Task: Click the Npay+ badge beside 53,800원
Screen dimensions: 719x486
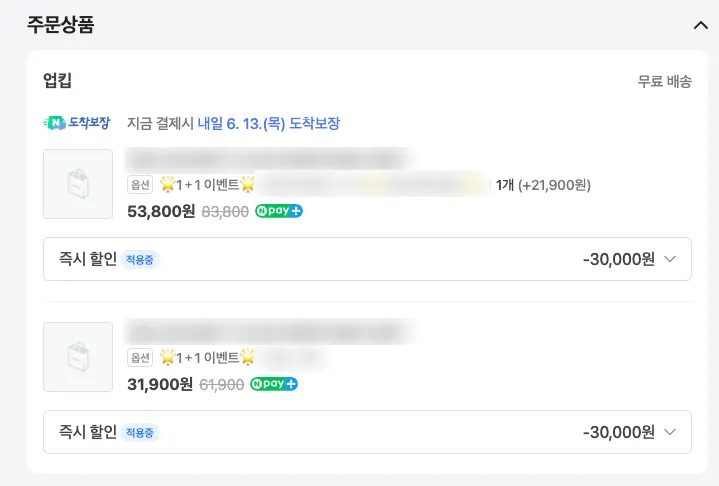Action: tap(279, 211)
